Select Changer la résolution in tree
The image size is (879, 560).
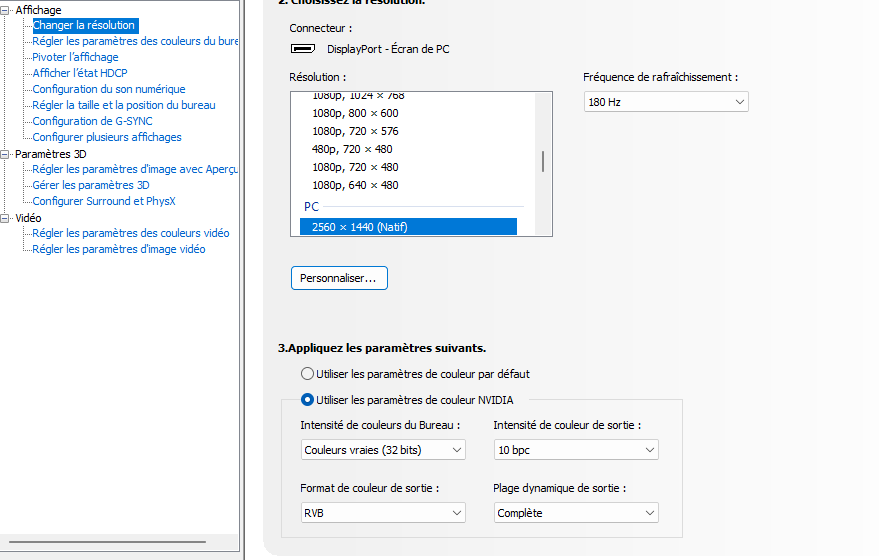[x=84, y=25]
